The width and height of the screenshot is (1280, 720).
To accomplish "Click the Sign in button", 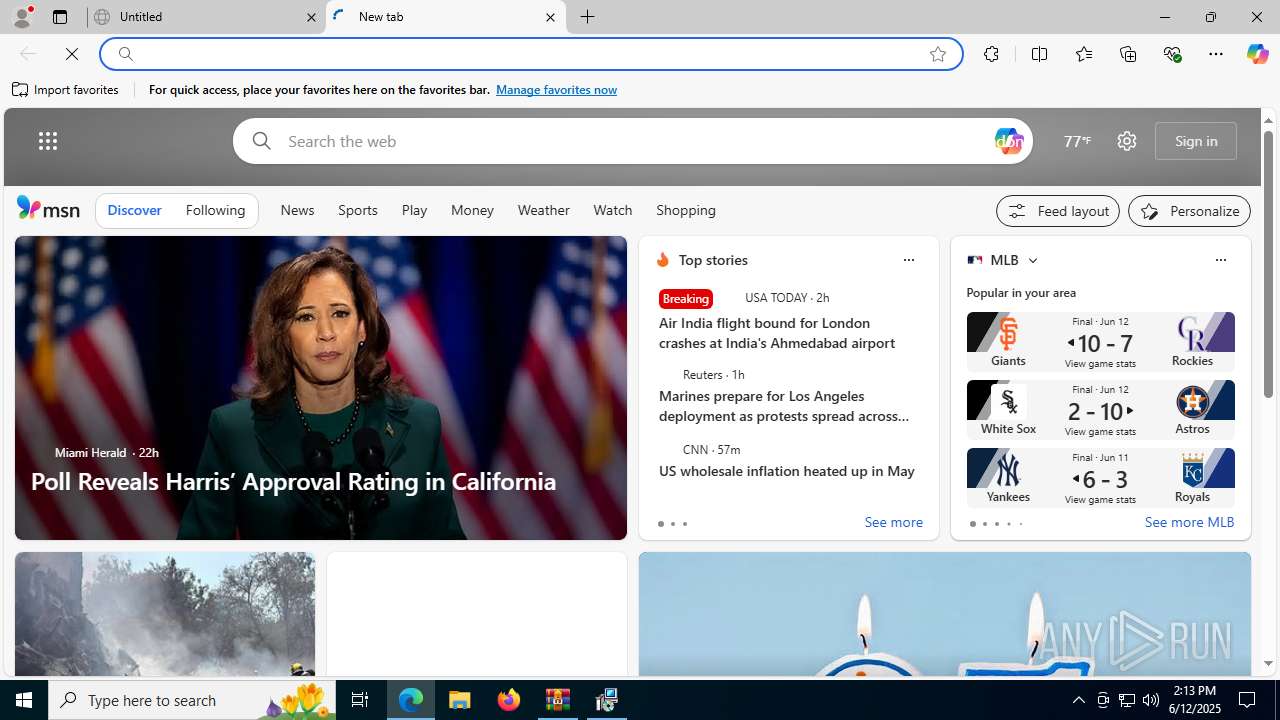I will 1196,141.
